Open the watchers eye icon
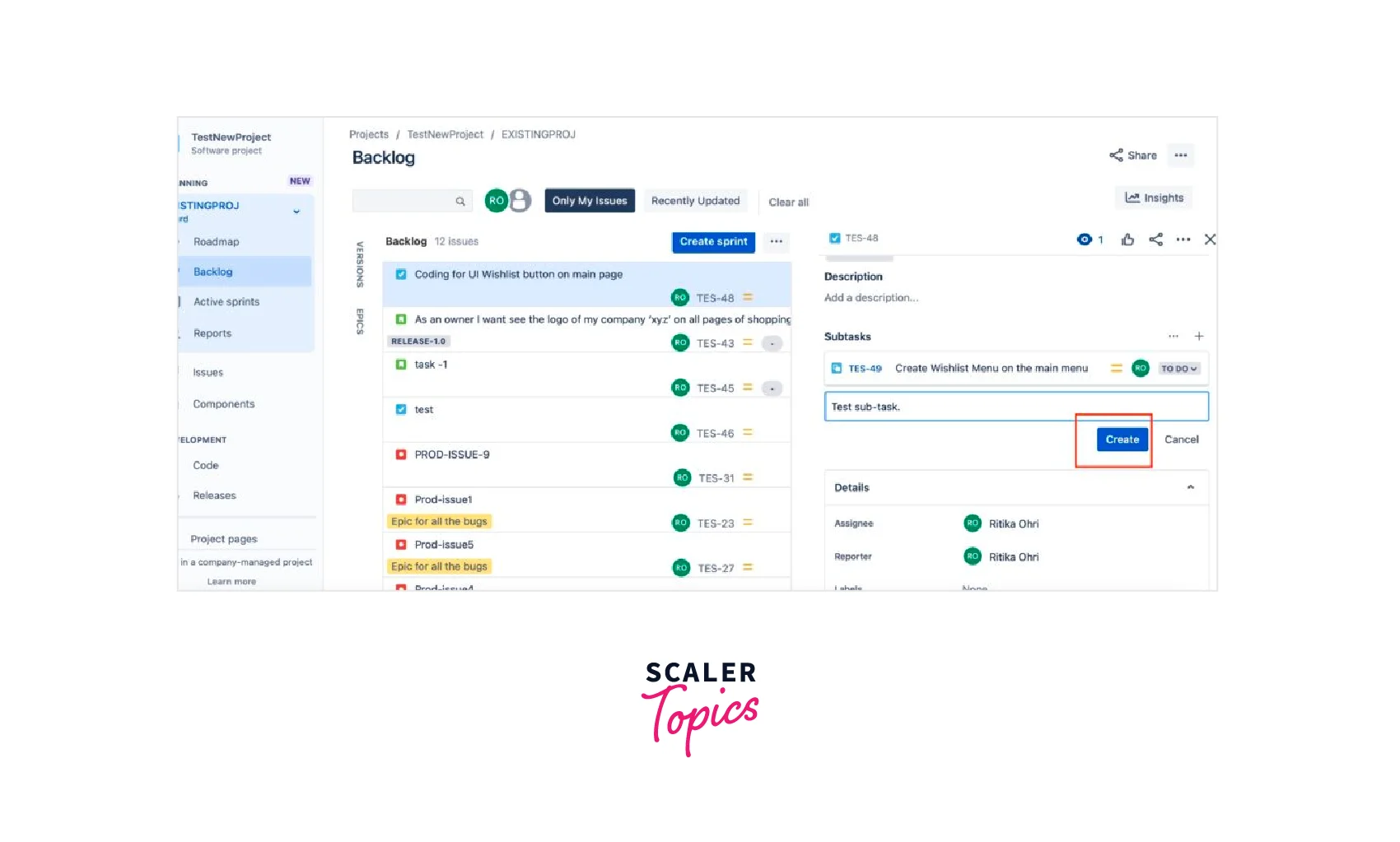Screen dimensions: 1400x842 click(1085, 240)
